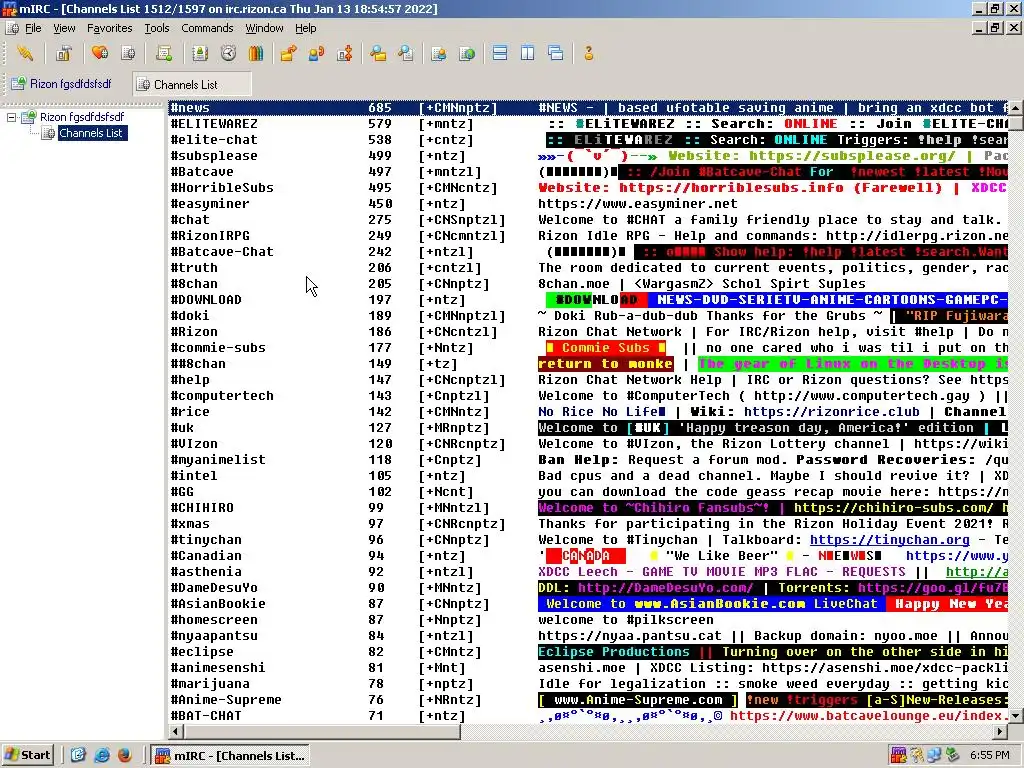Select the #news channel row
This screenshot has width=1024, height=768.
[x=588, y=108]
